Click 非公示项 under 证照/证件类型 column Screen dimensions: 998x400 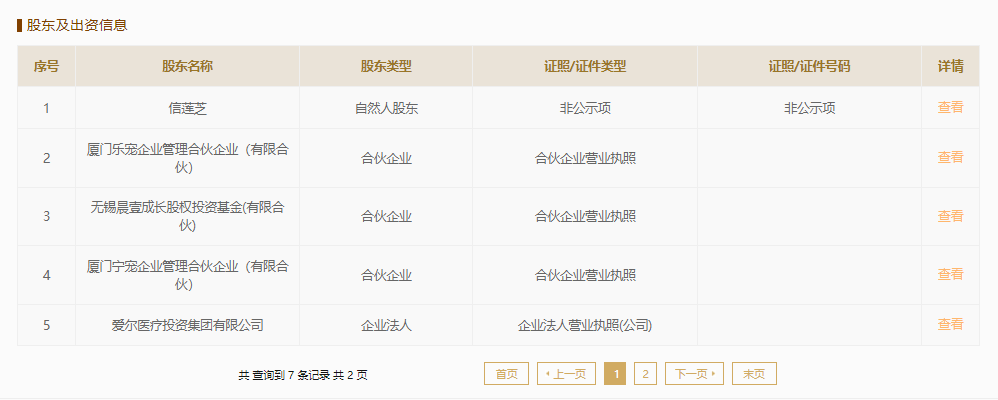click(x=585, y=108)
